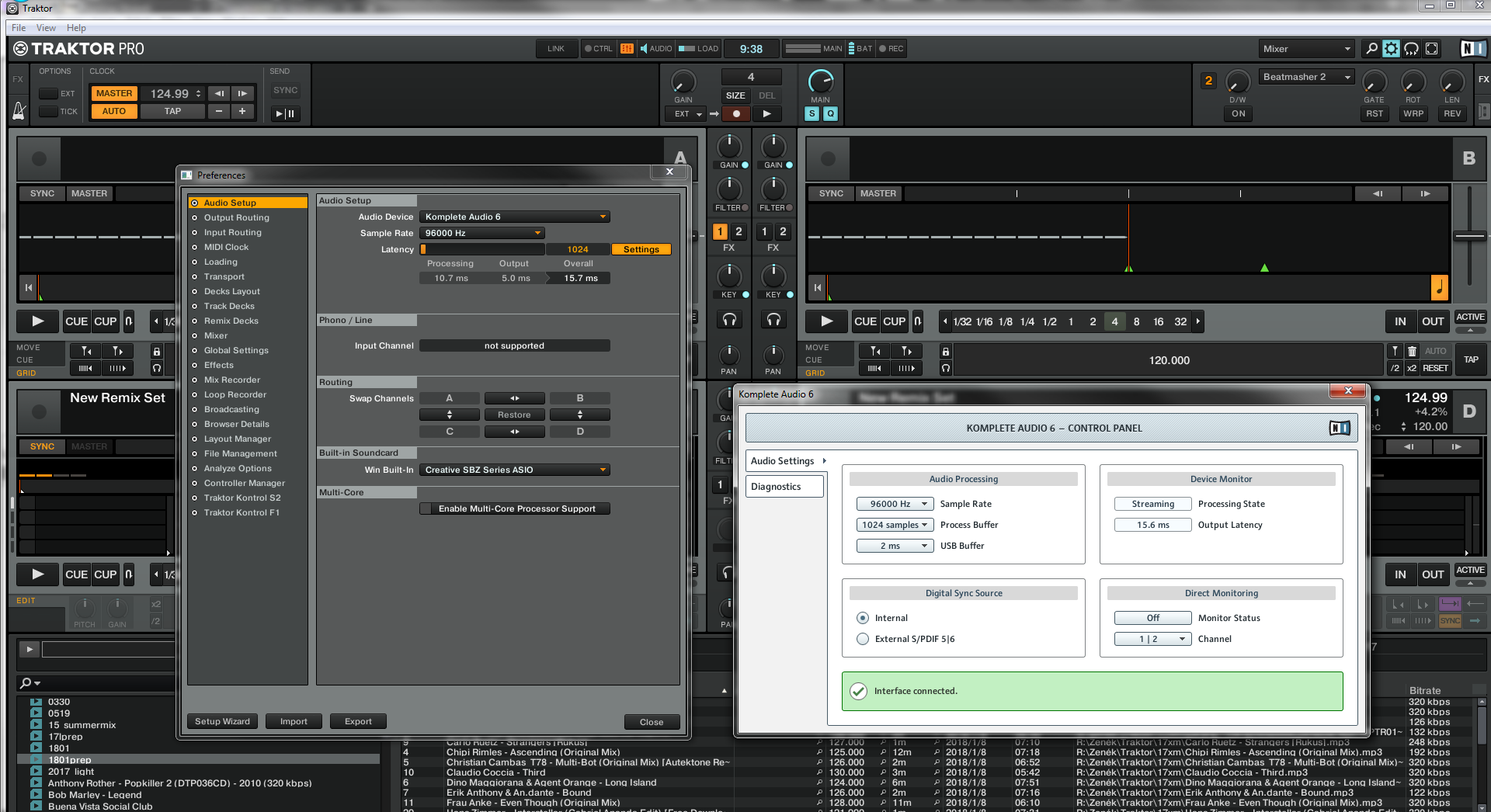The height and width of the screenshot is (812, 1491).
Task: Click the master clock play/pause button
Action: 286,114
